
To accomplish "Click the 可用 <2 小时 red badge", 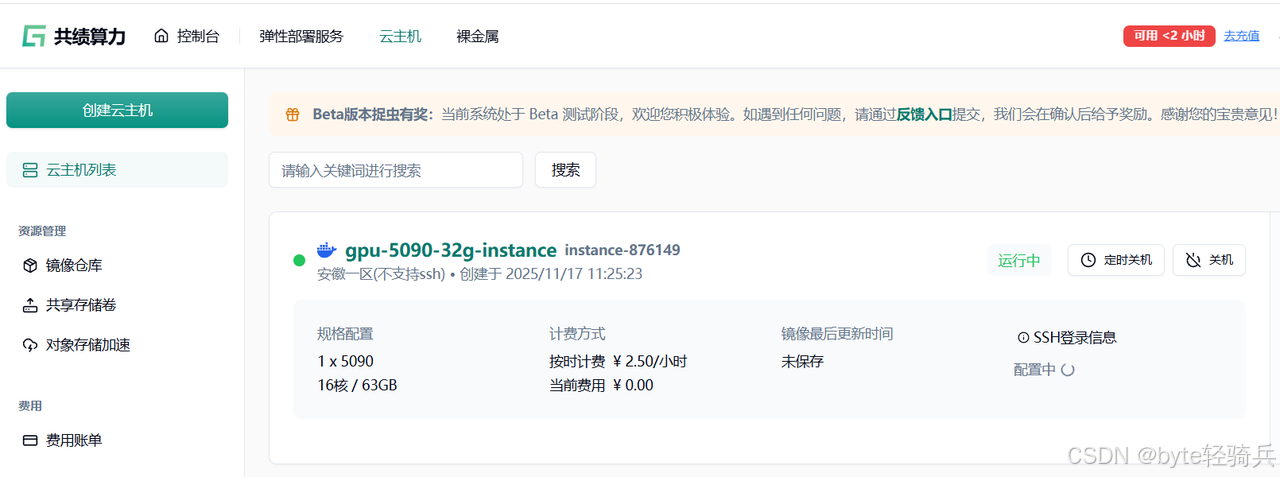I will point(1169,36).
